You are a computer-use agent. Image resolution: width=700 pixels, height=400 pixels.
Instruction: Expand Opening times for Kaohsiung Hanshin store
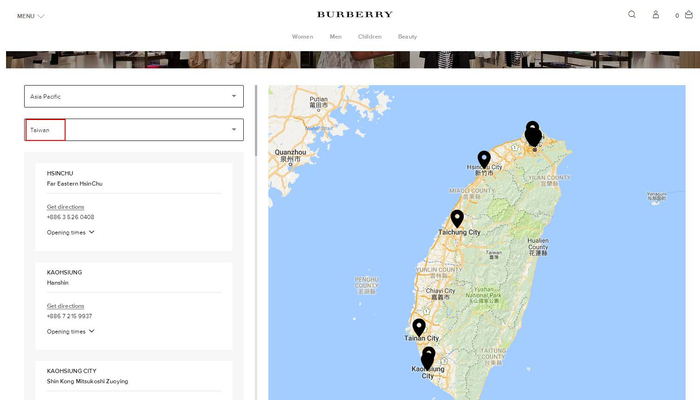[71, 332]
